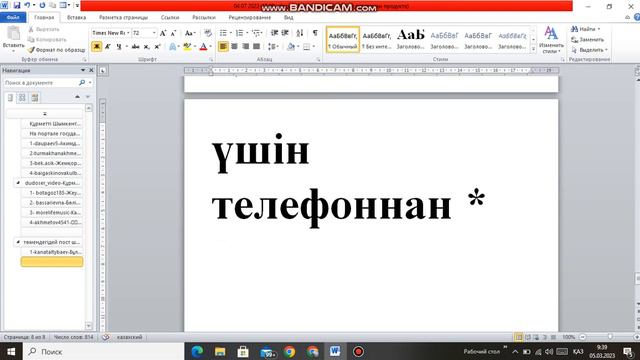Open highlight color dropdown arrow
Image resolution: width=640 pixels, height=360 pixels.
coord(195,47)
